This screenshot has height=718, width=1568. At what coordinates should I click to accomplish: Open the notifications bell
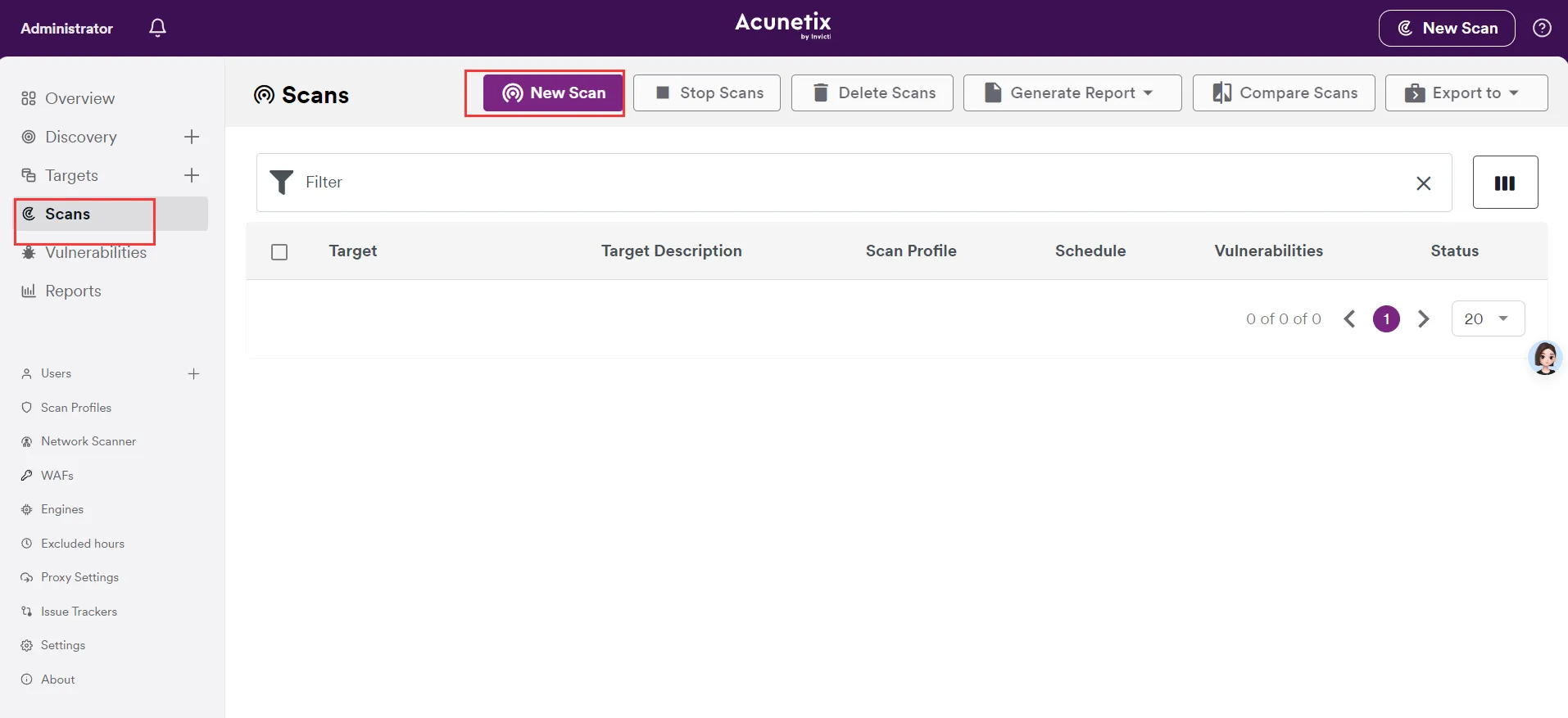tap(158, 28)
